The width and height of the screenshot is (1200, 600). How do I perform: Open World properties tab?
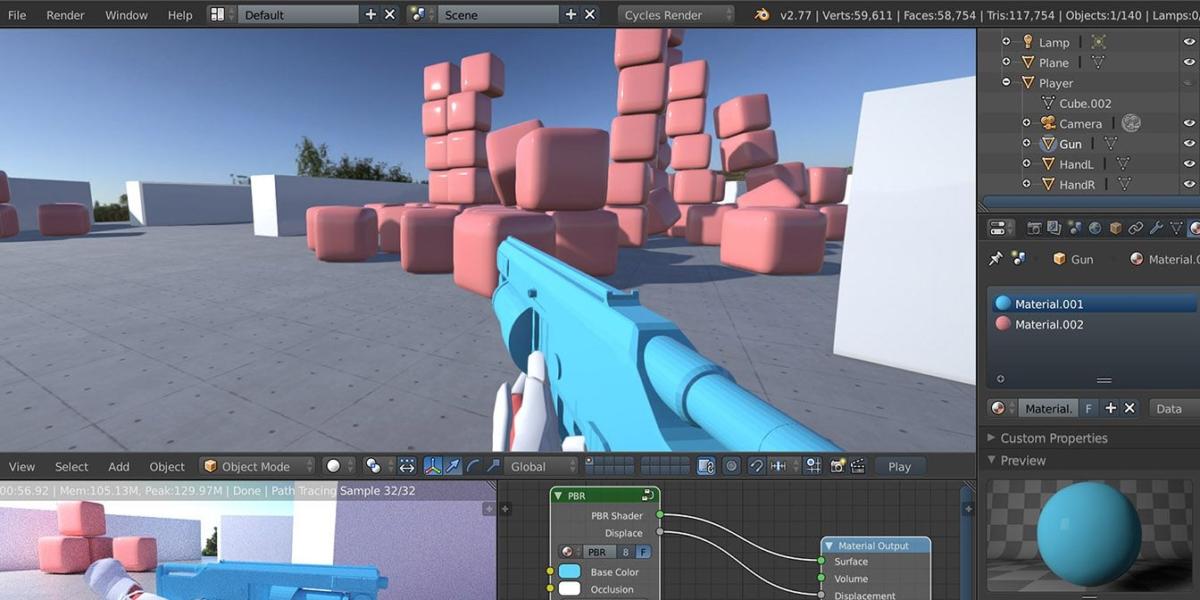(x=1095, y=228)
